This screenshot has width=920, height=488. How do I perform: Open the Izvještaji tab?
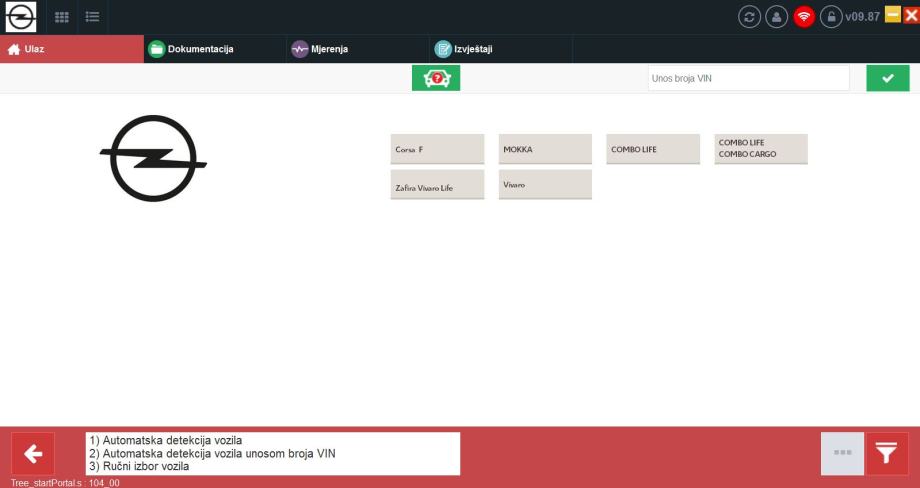[x=502, y=49]
